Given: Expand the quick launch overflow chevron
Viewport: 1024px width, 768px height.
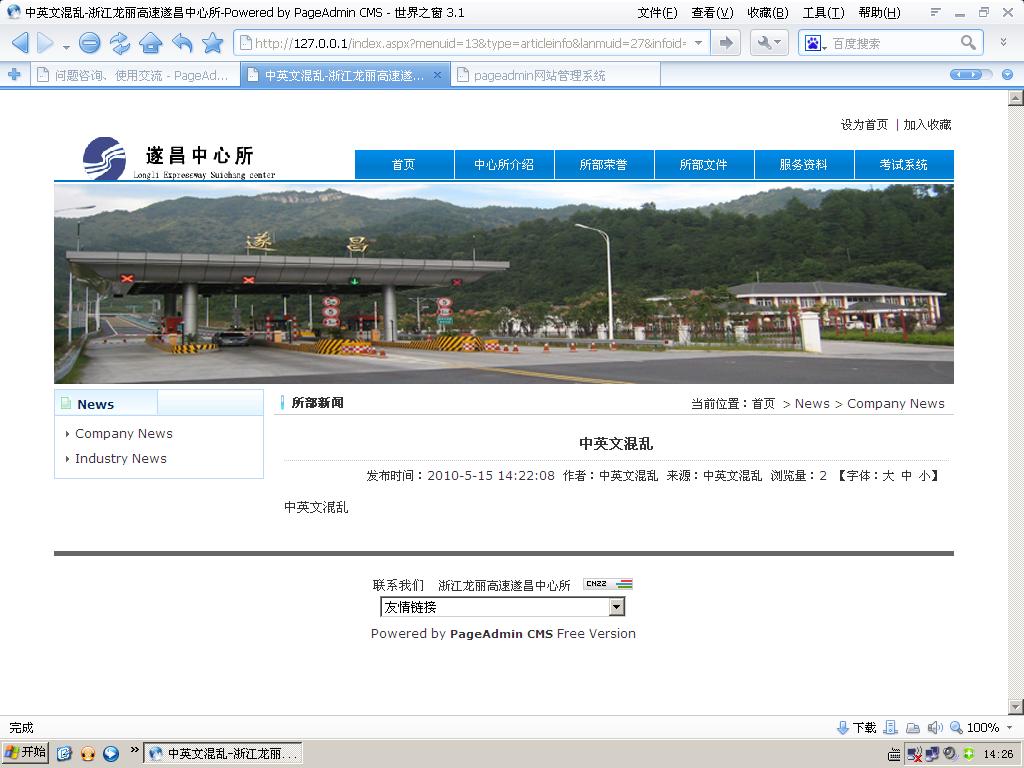Looking at the screenshot, I should [135, 749].
